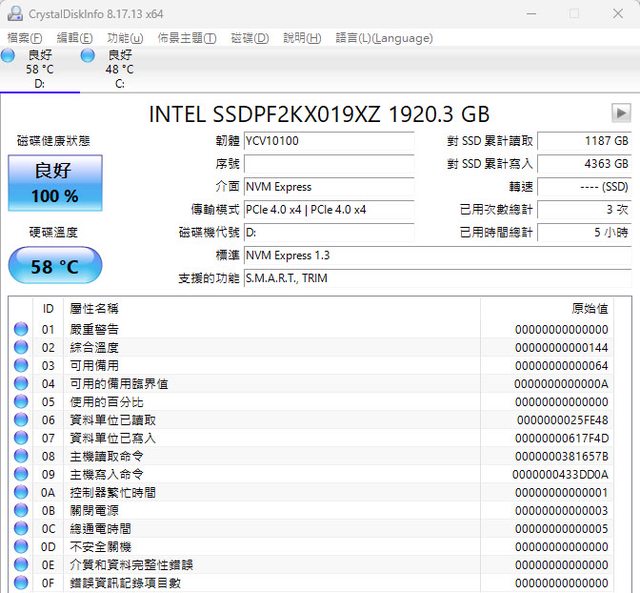Open the 功能(u) menu
The width and height of the screenshot is (640, 593).
coord(124,38)
